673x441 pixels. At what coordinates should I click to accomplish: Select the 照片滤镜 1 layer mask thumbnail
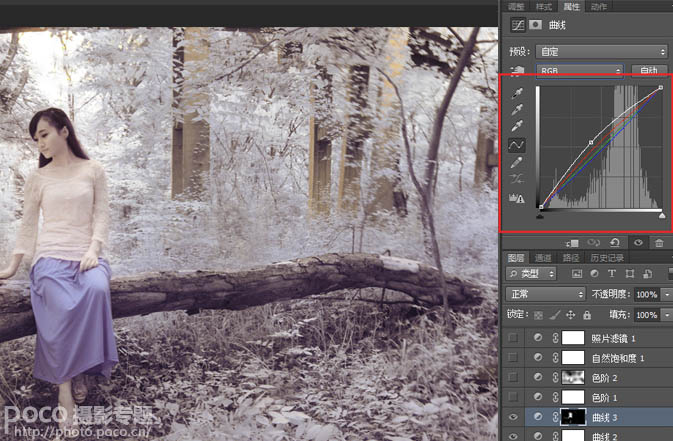tap(573, 338)
